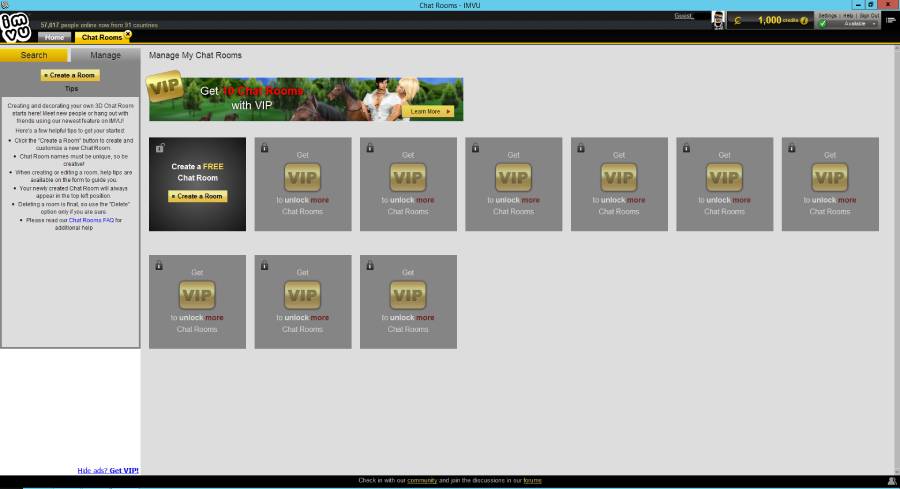Open the forums link in footer

click(x=532, y=480)
